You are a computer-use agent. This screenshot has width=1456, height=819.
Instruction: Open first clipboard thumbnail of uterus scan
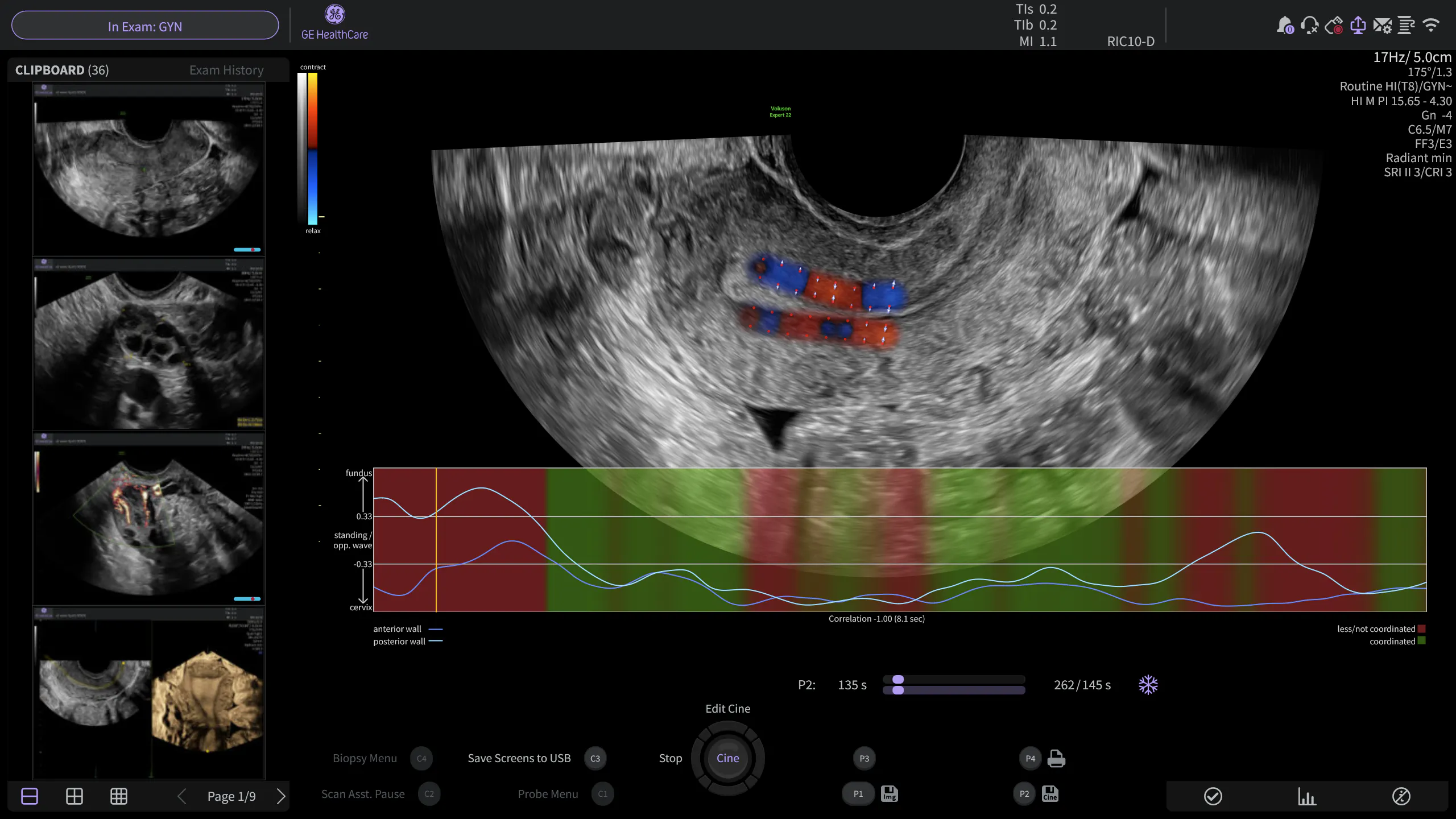pyautogui.click(x=148, y=169)
